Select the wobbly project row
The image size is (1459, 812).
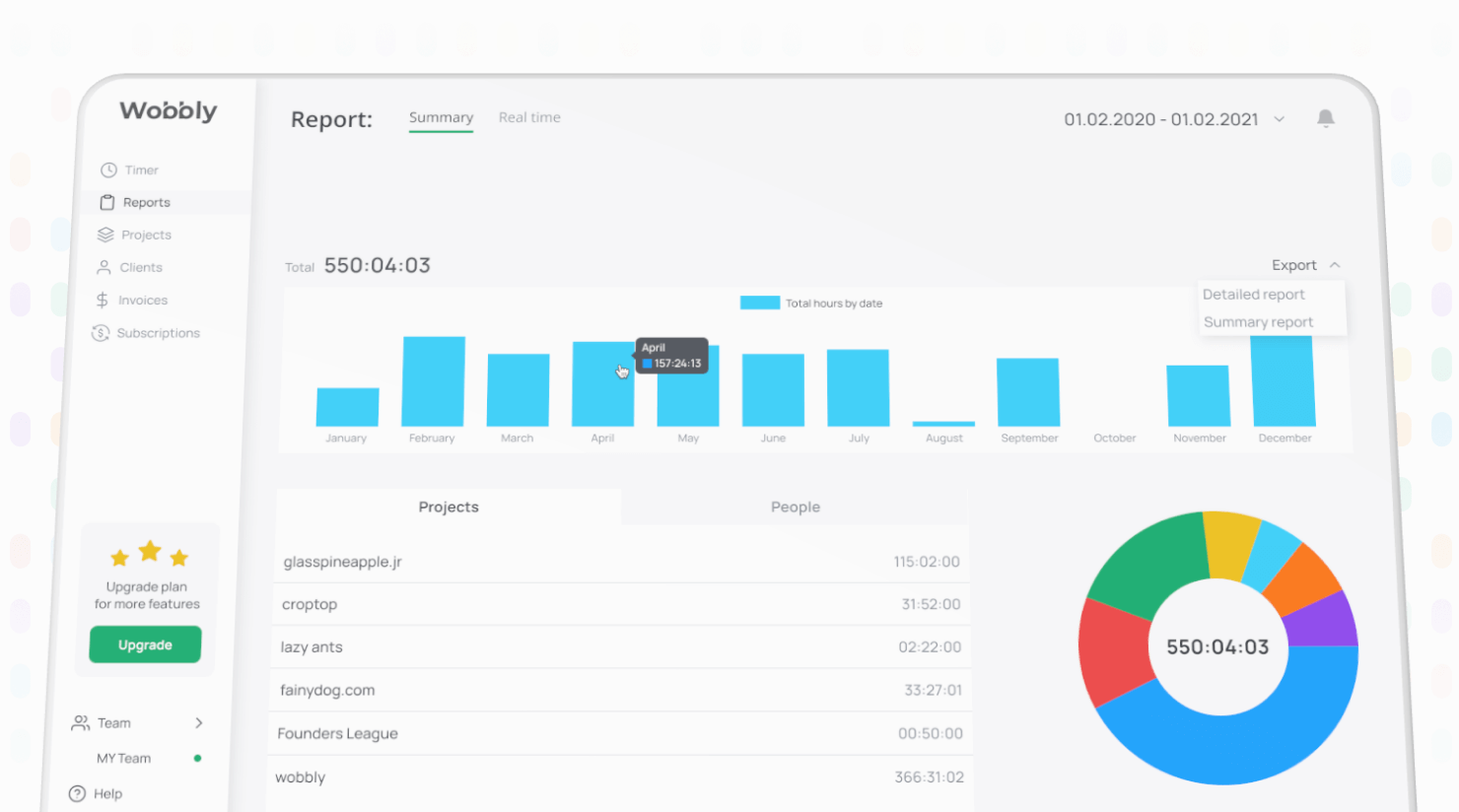pos(619,778)
